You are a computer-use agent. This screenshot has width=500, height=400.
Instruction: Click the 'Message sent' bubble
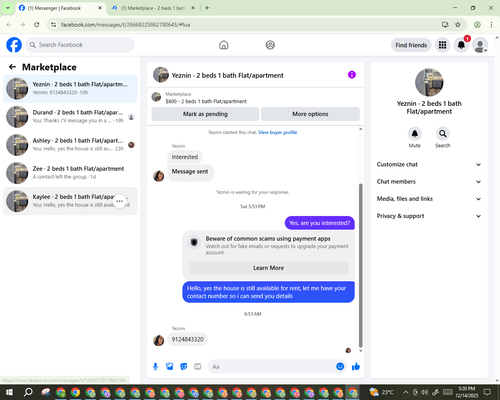click(190, 172)
